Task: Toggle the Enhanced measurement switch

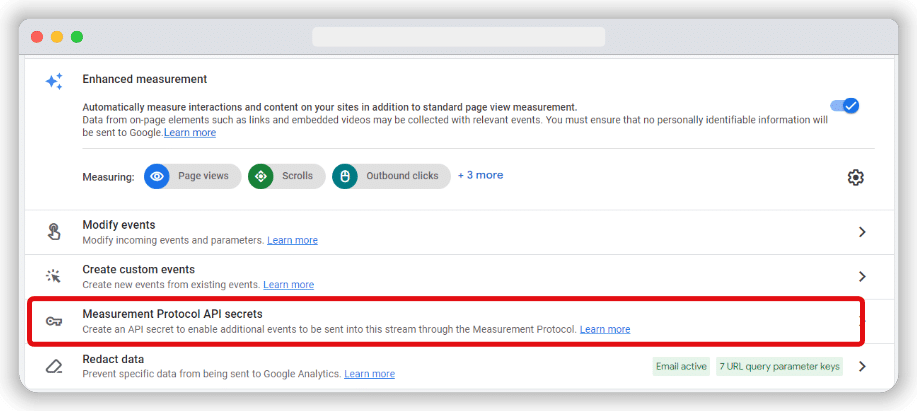Action: point(844,106)
